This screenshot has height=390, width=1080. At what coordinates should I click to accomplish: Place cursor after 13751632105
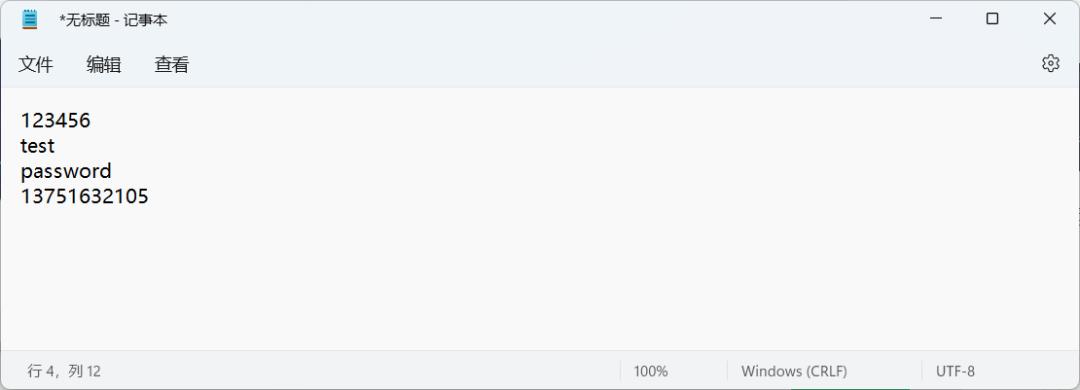coord(149,196)
